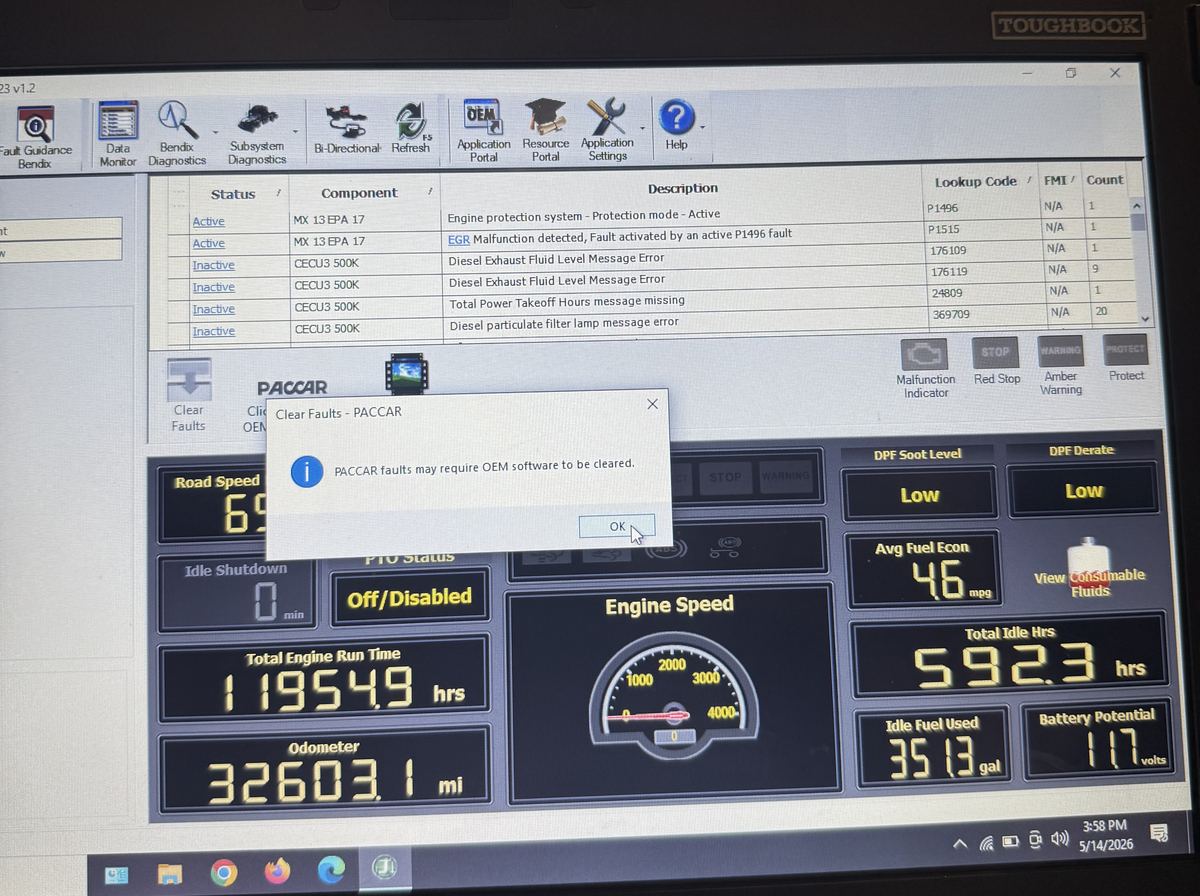Open Active status link for P1496
The height and width of the screenshot is (896, 1200).
pyautogui.click(x=208, y=221)
